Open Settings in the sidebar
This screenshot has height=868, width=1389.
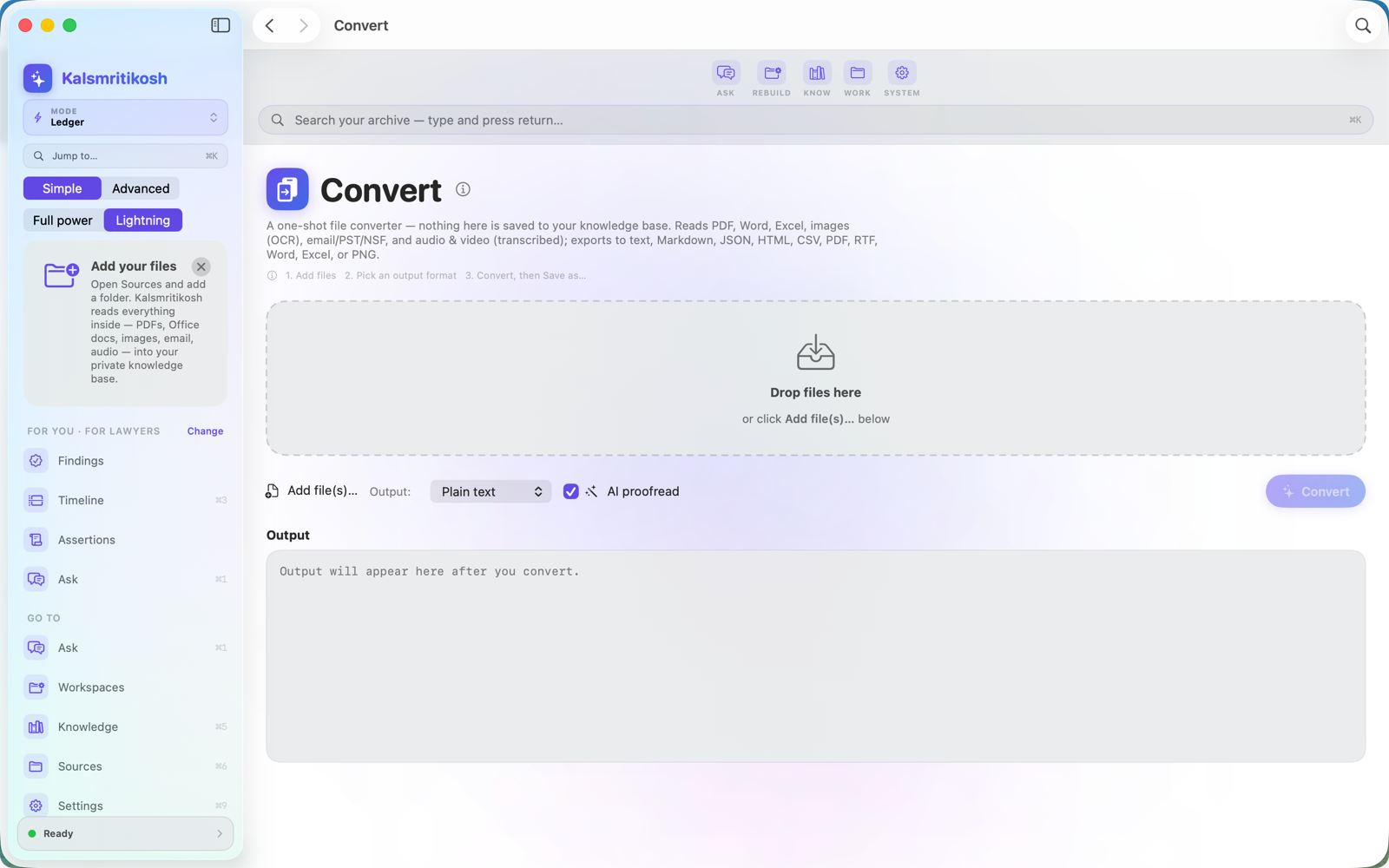[126, 806]
